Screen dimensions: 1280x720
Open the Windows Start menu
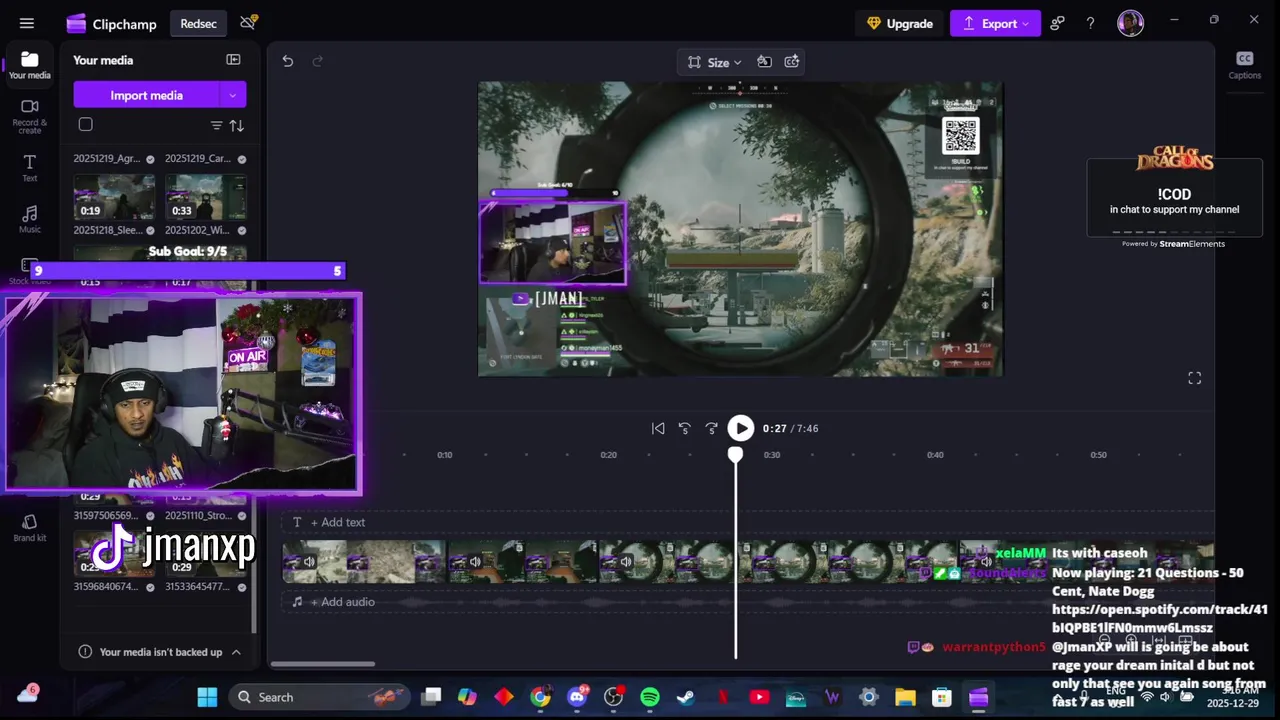pyautogui.click(x=207, y=697)
